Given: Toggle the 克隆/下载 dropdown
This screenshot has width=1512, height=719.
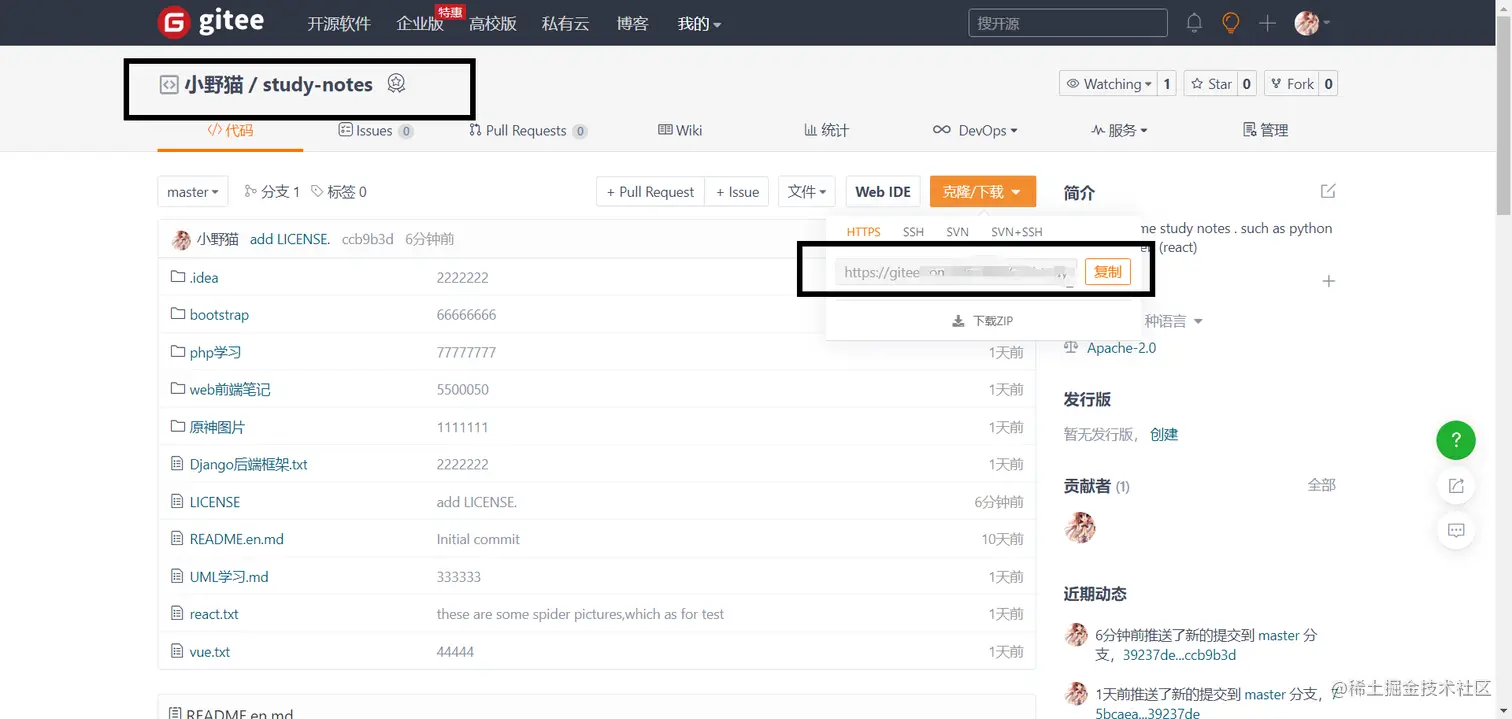Looking at the screenshot, I should click(982, 192).
